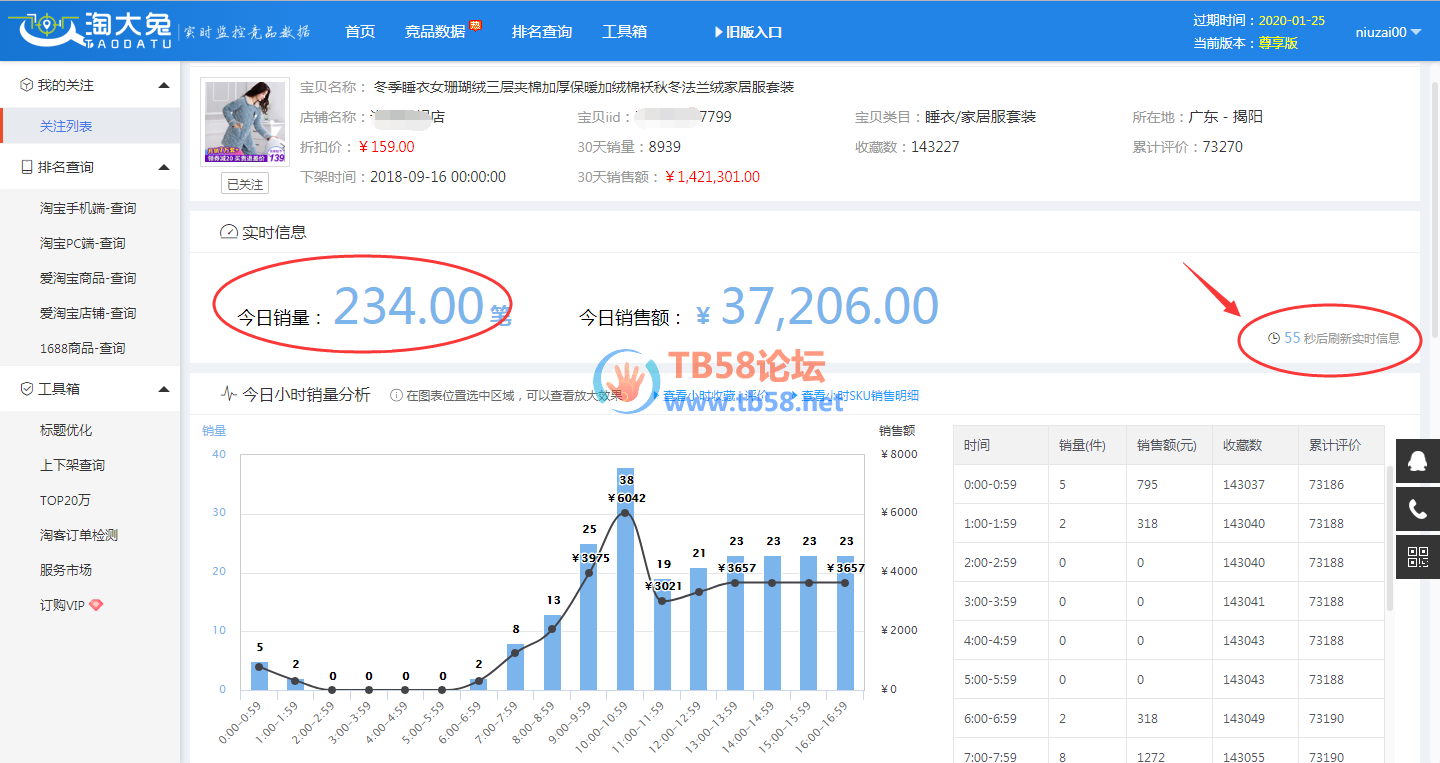This screenshot has width=1440, height=763.
Task: Open 爱淘宝店铺-查询
Action: 88,313
